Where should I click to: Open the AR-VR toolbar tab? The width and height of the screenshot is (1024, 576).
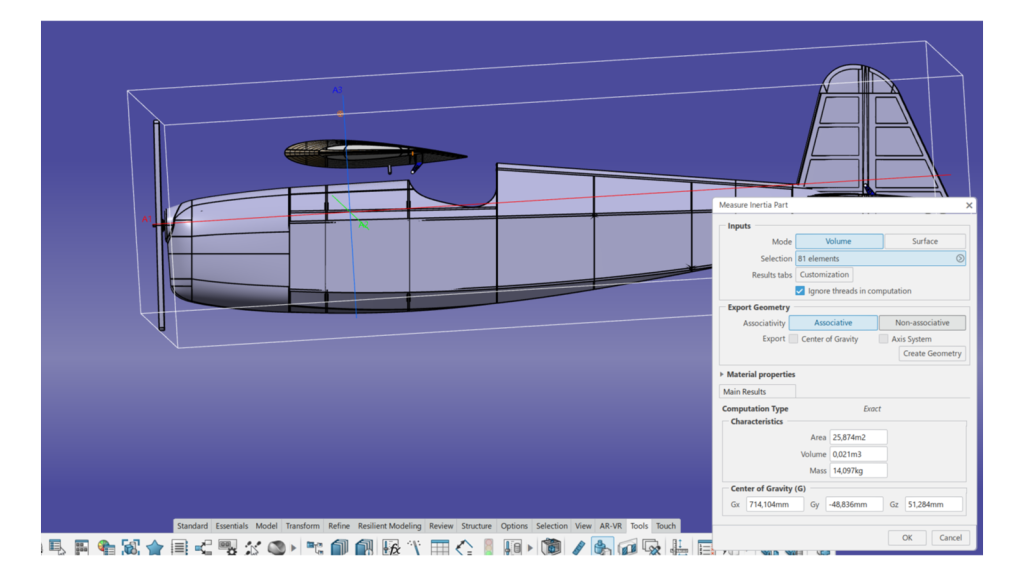(x=611, y=526)
